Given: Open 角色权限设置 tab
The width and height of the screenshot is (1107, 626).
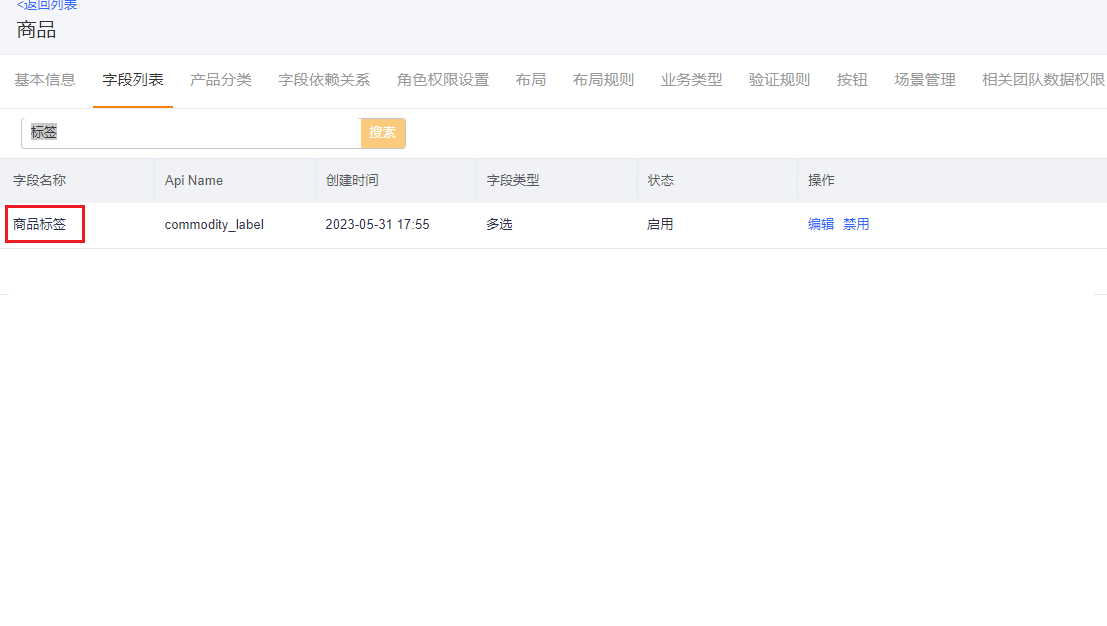Looking at the screenshot, I should pyautogui.click(x=443, y=80).
